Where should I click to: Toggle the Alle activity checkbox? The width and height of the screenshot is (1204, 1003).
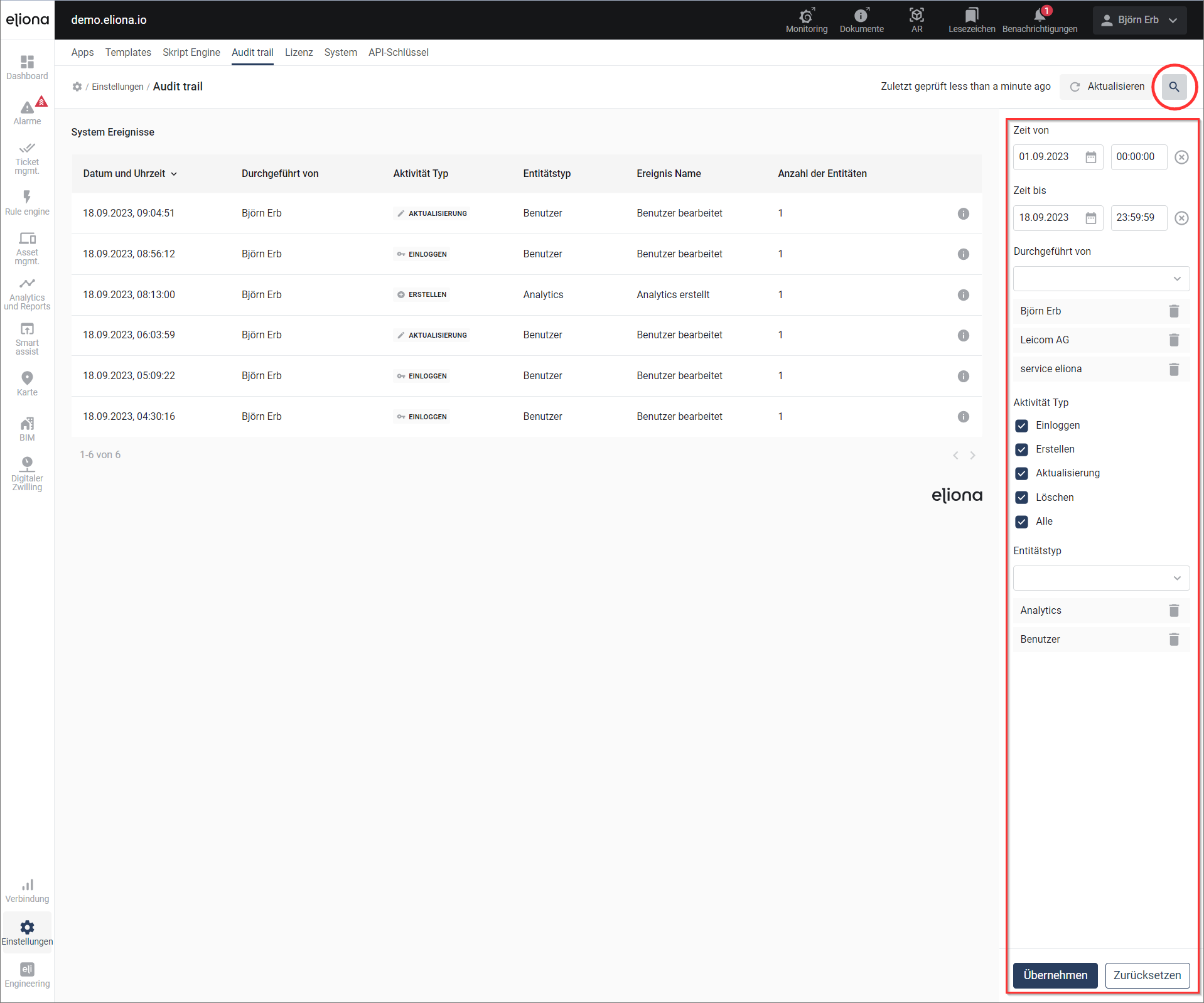[x=1021, y=522]
